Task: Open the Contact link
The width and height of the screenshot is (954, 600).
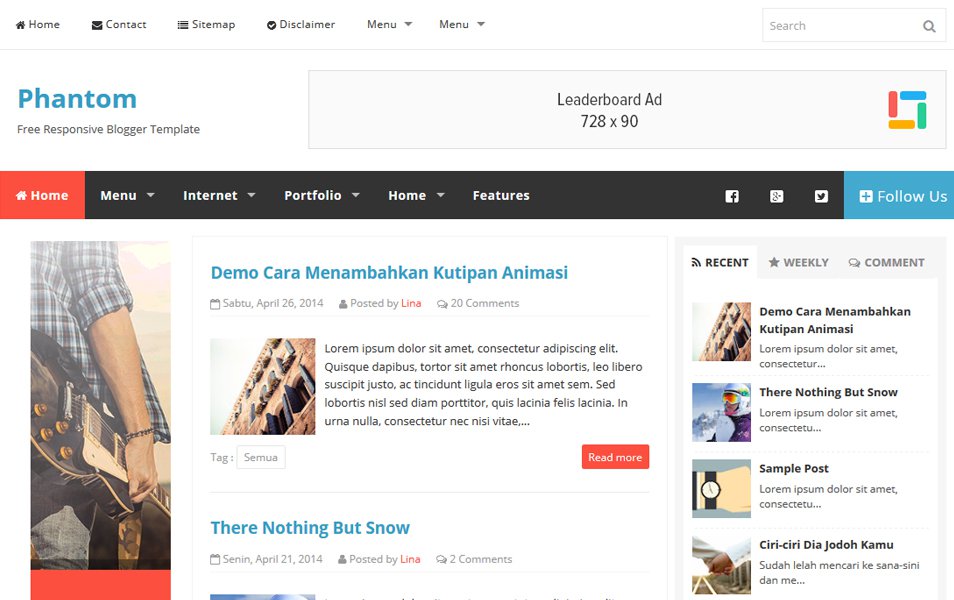Action: point(119,24)
